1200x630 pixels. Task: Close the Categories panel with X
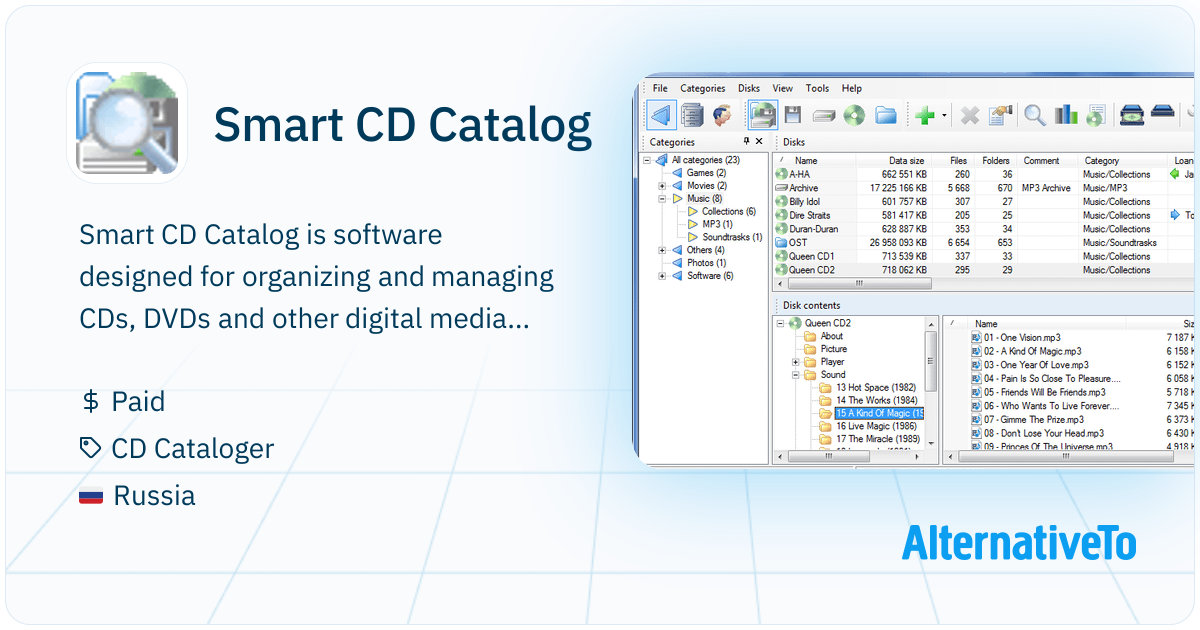click(760, 142)
